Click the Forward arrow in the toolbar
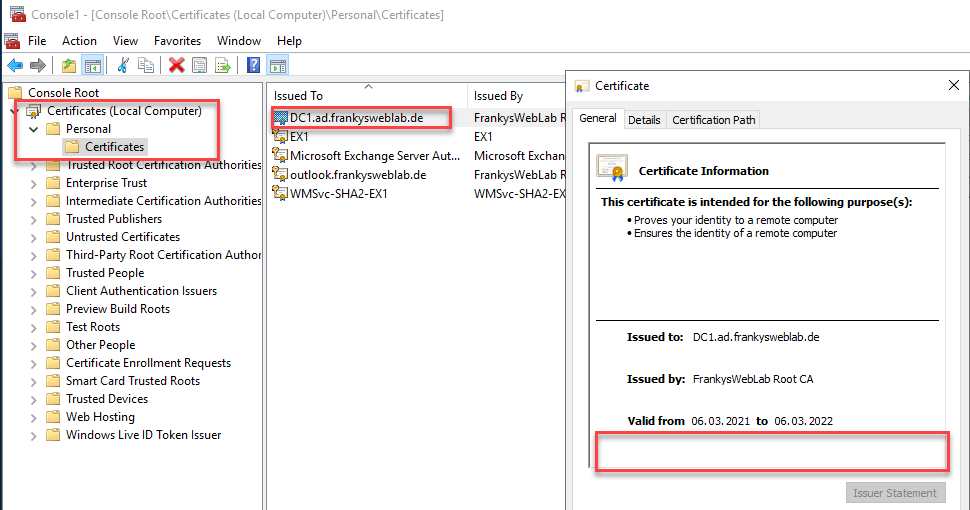 pos(38,65)
